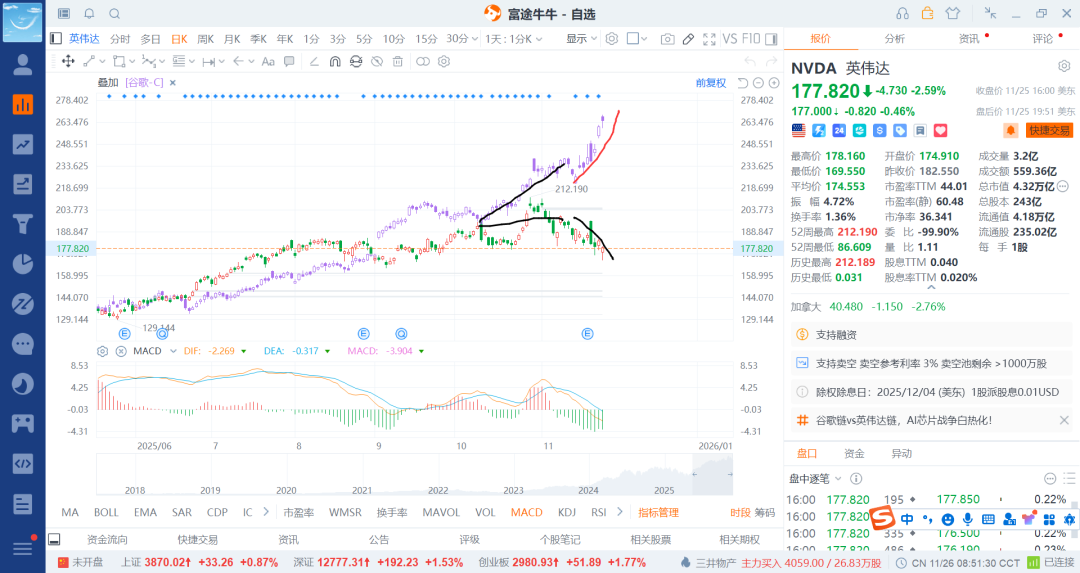Open the 24-hour trading badge icon
The height and width of the screenshot is (573, 1080).
click(x=839, y=130)
